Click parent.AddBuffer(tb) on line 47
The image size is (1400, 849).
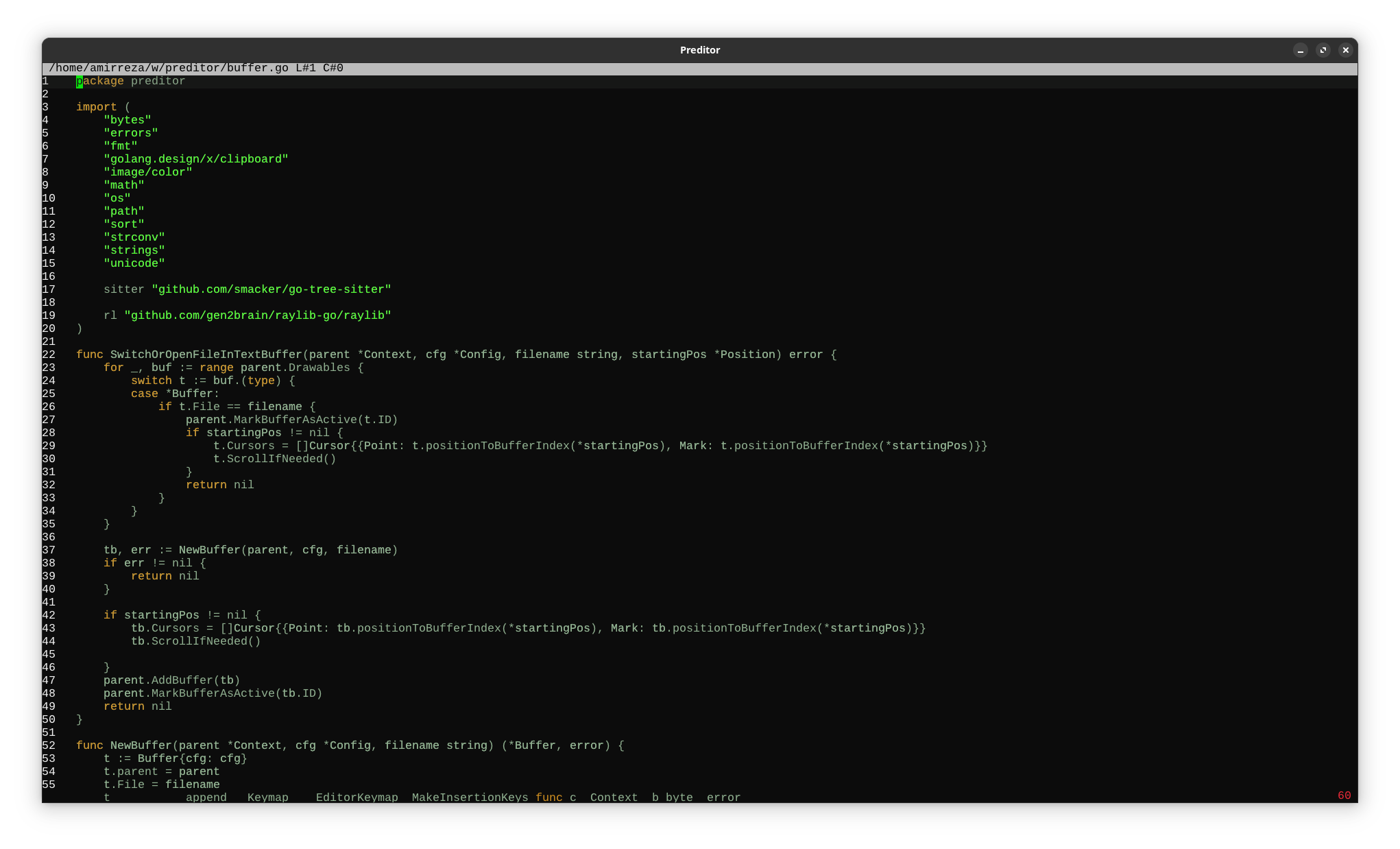(171, 680)
